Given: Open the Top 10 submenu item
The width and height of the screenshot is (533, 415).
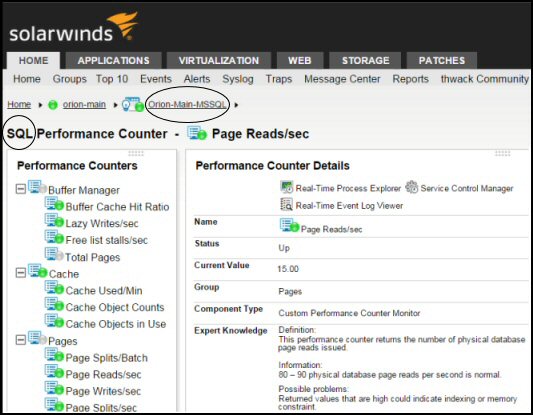Looking at the screenshot, I should coord(112,79).
